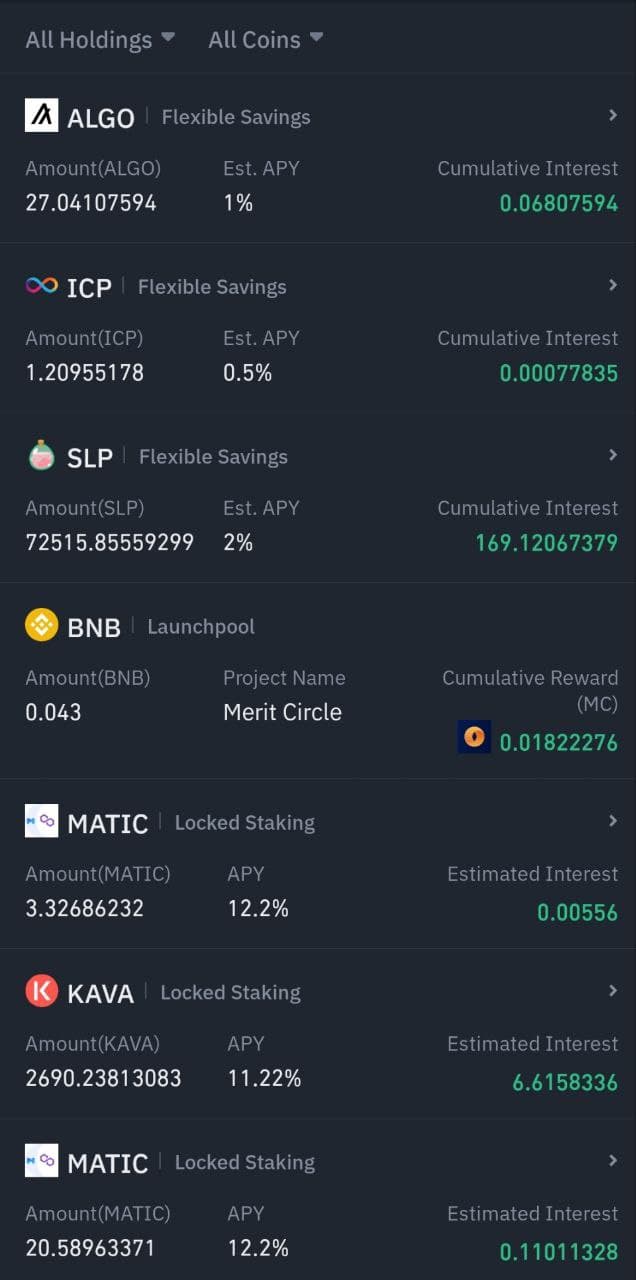Expand ALGO Flexible Savings details arrow
Screen dimensions: 636x1280
(x=613, y=116)
